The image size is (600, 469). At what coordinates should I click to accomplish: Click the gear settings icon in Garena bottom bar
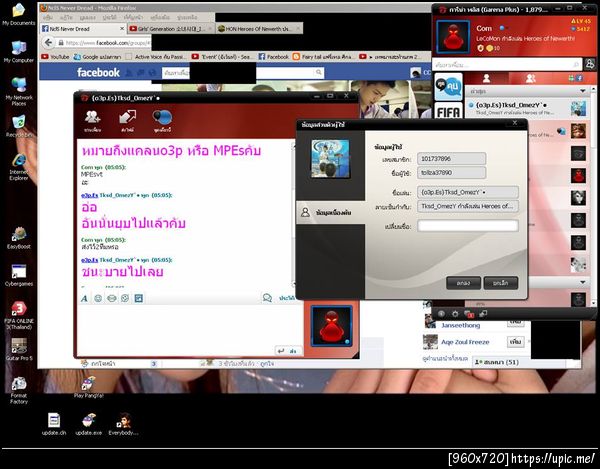point(455,314)
